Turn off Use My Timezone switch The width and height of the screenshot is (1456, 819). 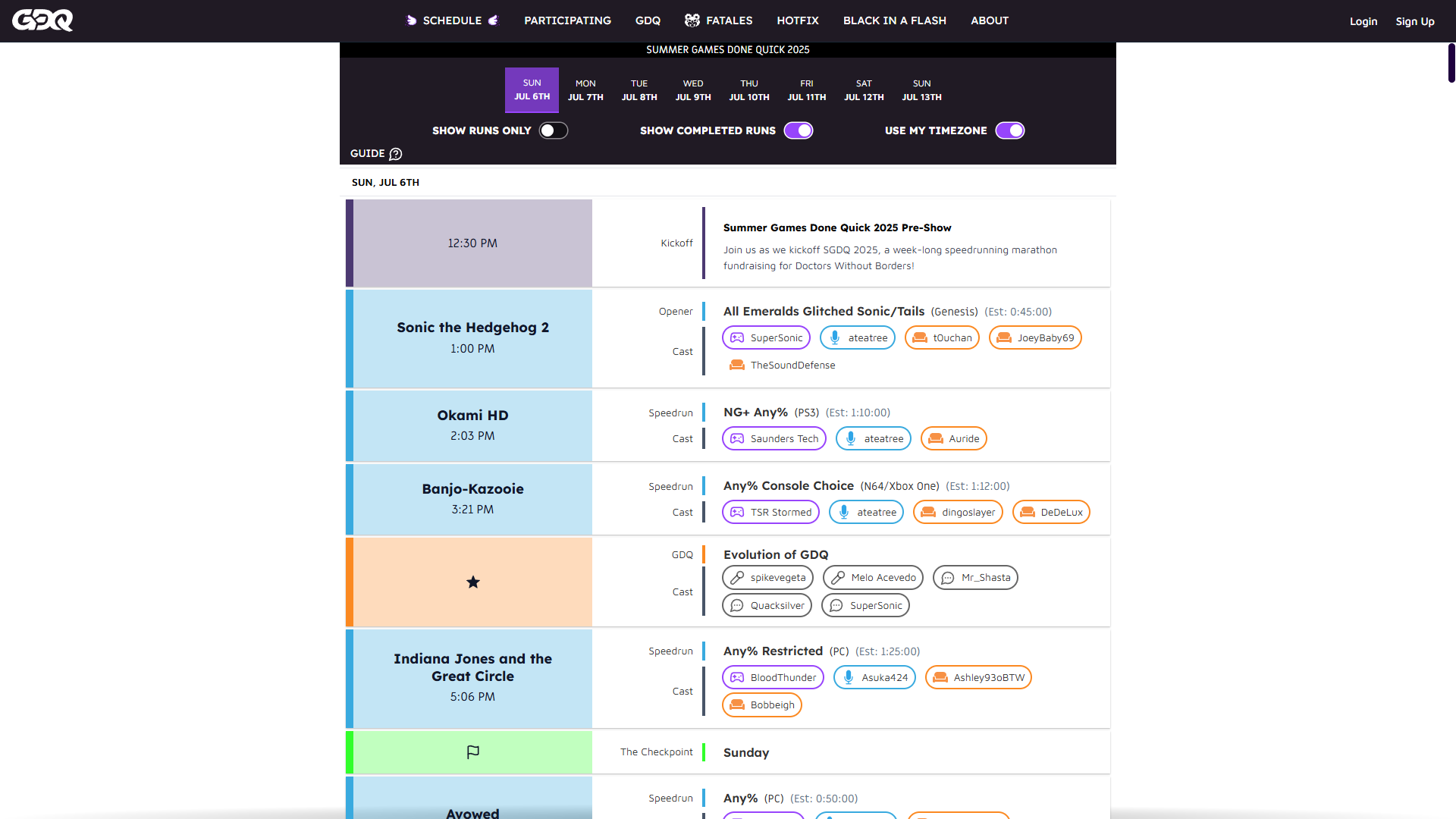(1010, 130)
